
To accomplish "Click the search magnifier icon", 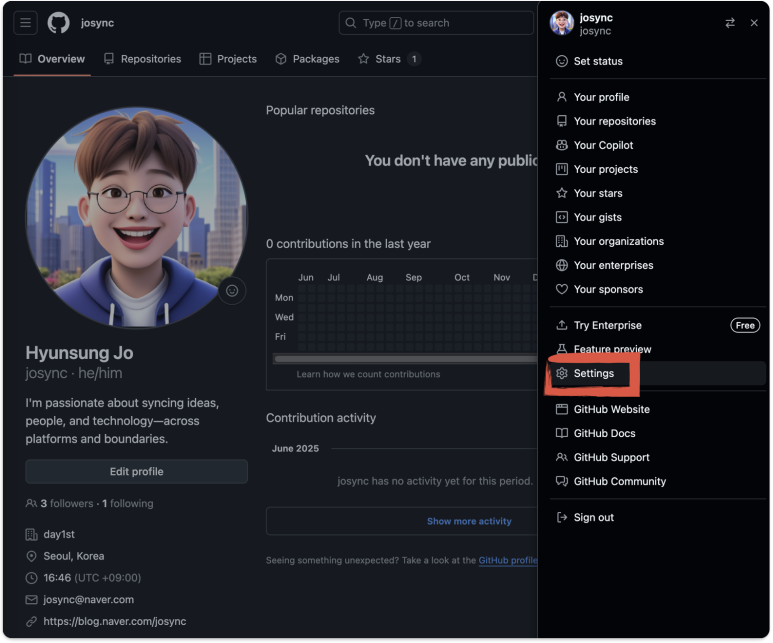I will click(x=351, y=23).
